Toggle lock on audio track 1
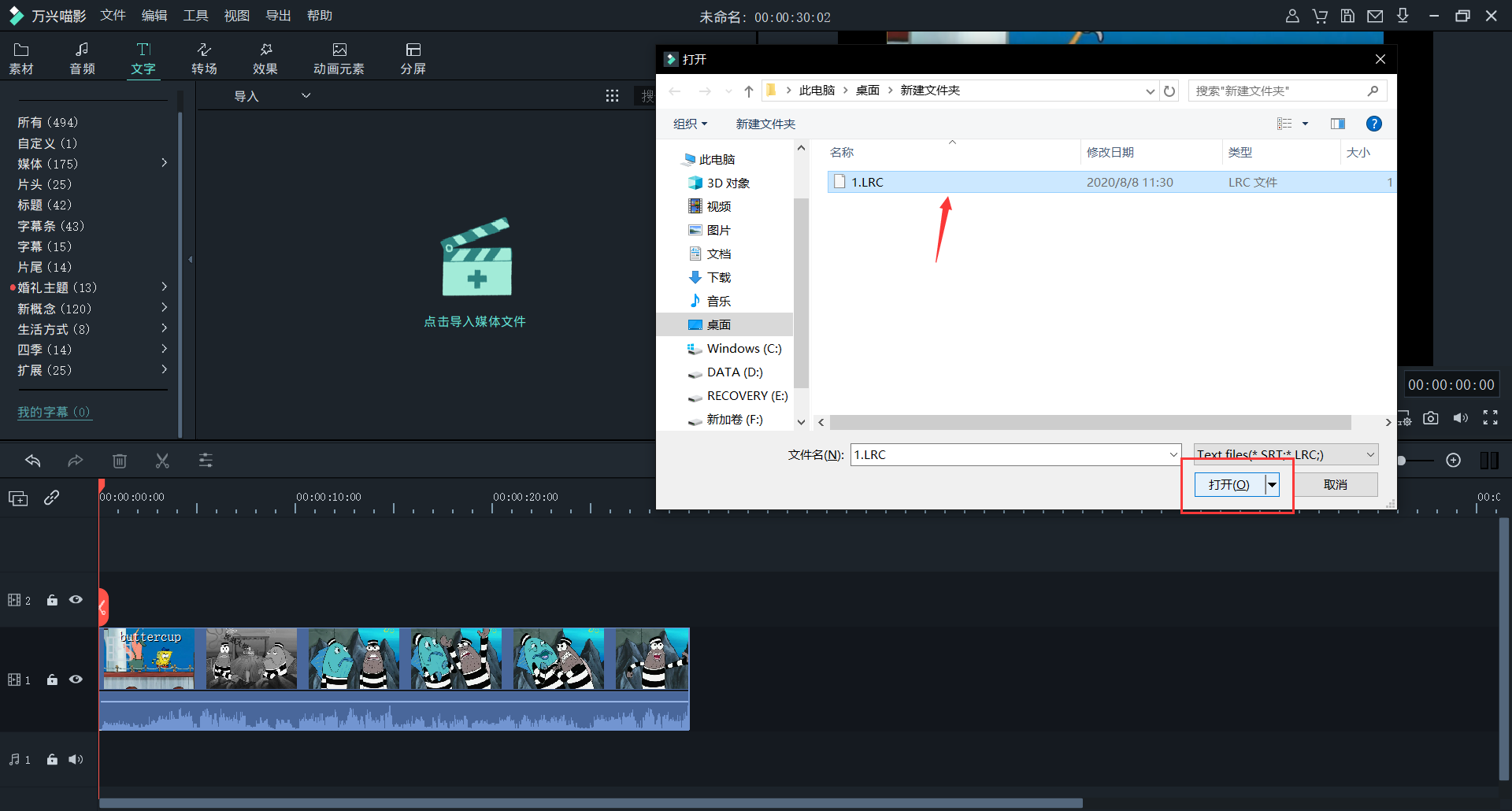The height and width of the screenshot is (811, 1512). [x=52, y=760]
